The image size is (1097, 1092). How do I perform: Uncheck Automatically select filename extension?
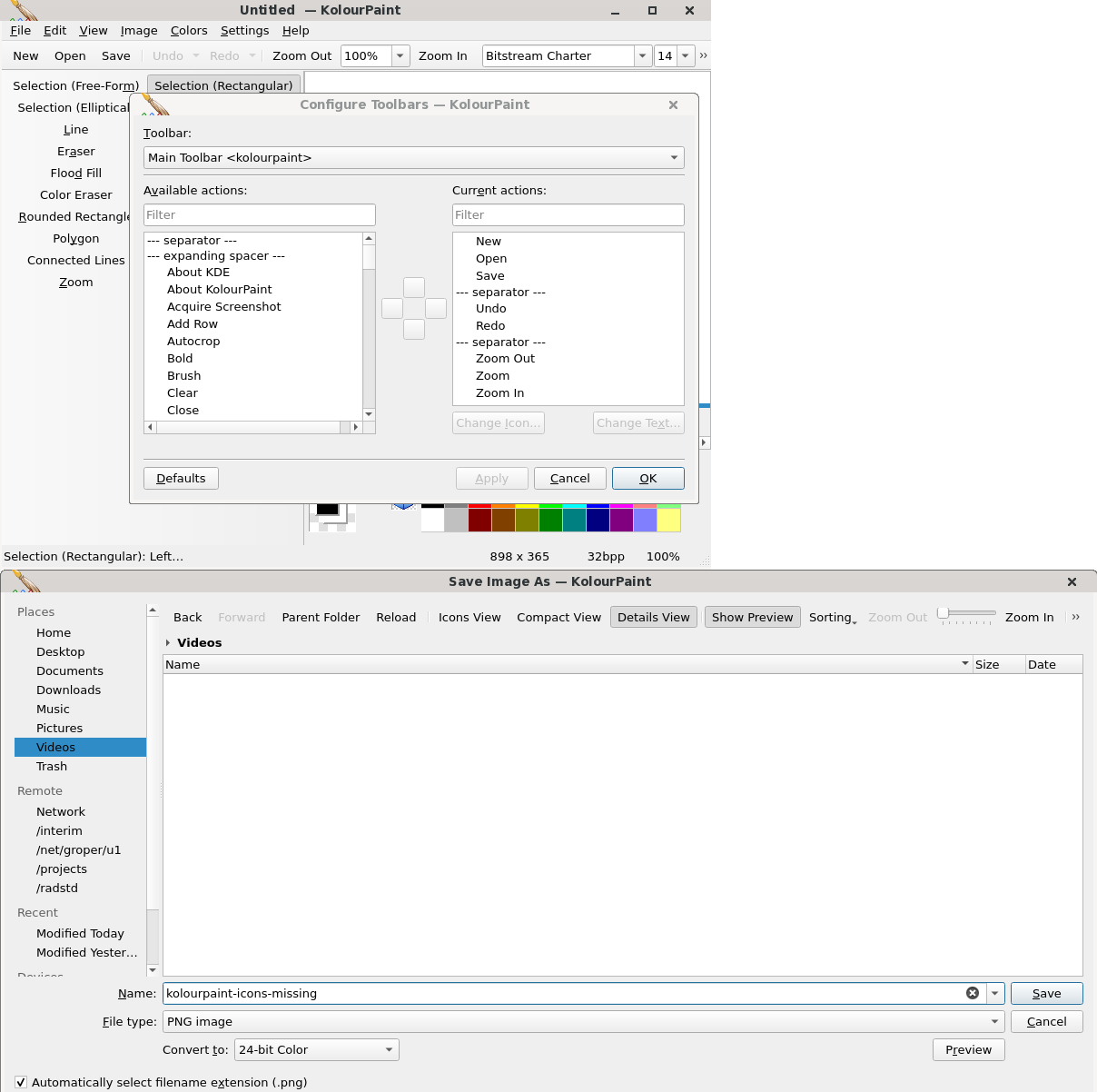tap(21, 1082)
